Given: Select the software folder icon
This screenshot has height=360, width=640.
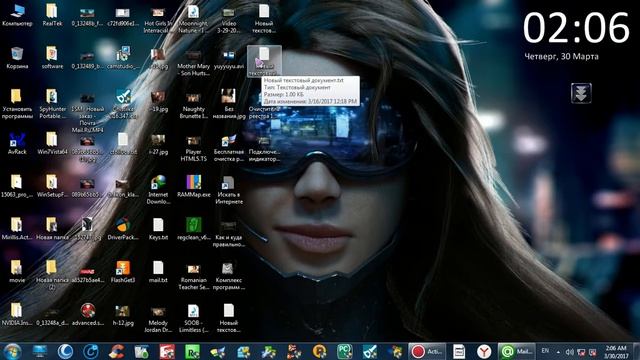Looking at the screenshot, I should coord(52,58).
